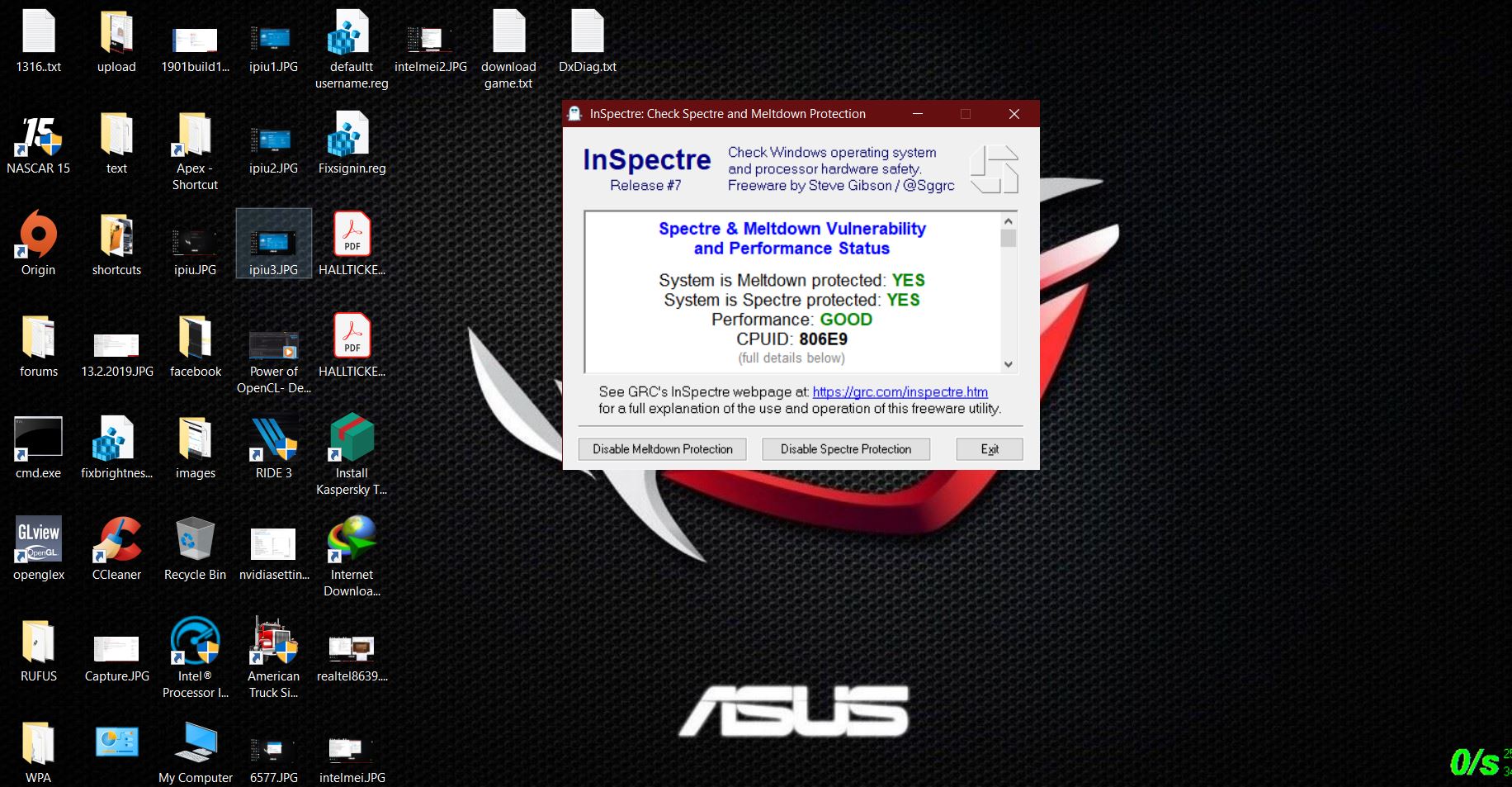Select the Internet Download Manager icon

[x=352, y=541]
